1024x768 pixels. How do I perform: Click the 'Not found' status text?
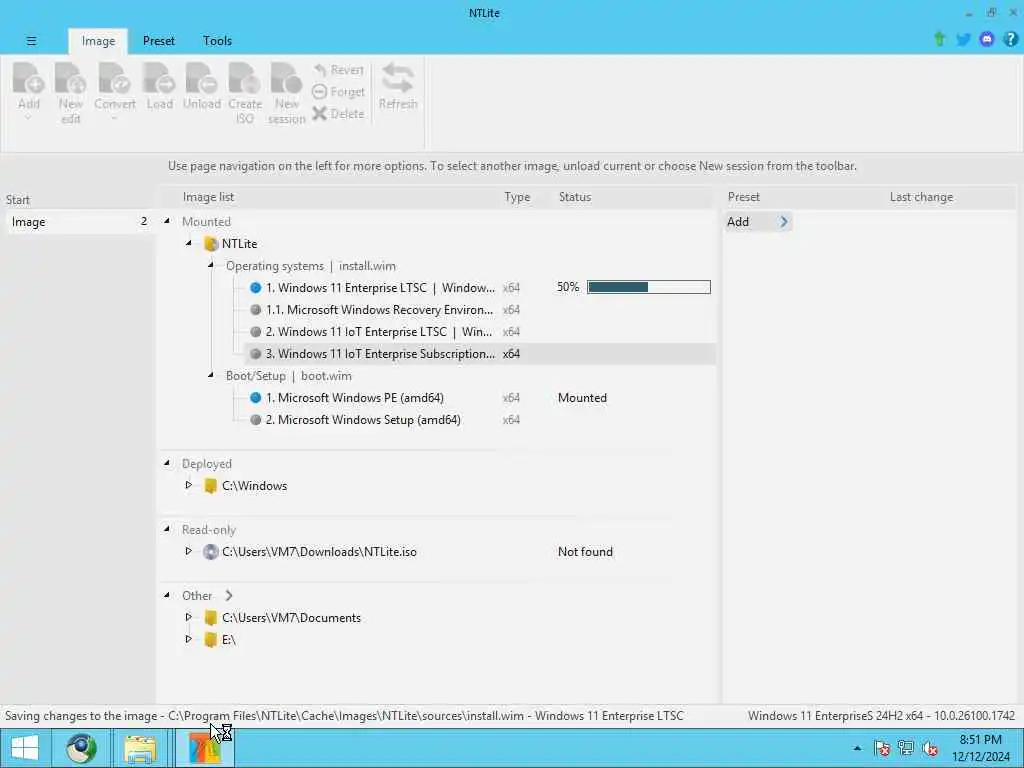(585, 552)
